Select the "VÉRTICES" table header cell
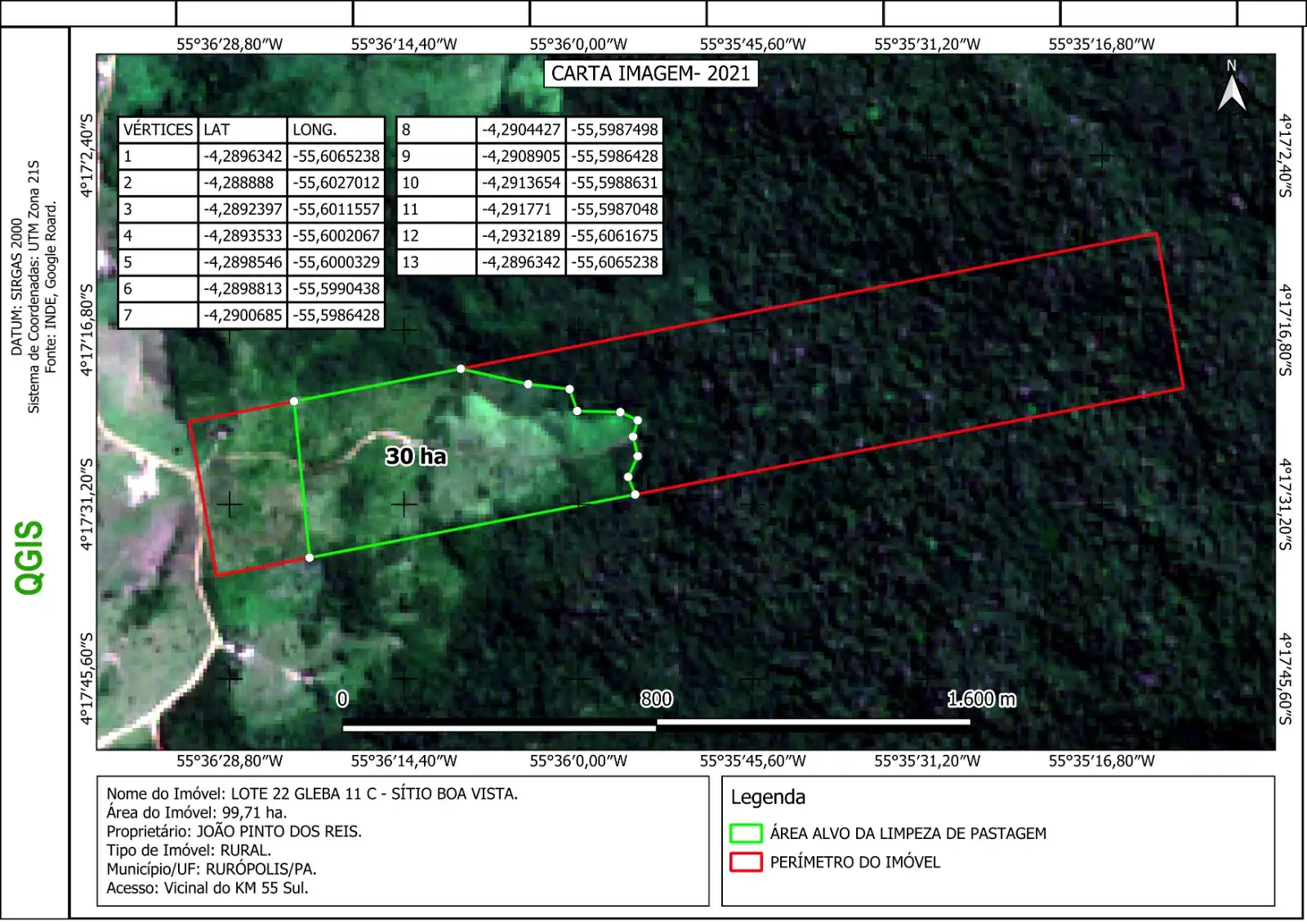The height and width of the screenshot is (924, 1307). (x=158, y=130)
